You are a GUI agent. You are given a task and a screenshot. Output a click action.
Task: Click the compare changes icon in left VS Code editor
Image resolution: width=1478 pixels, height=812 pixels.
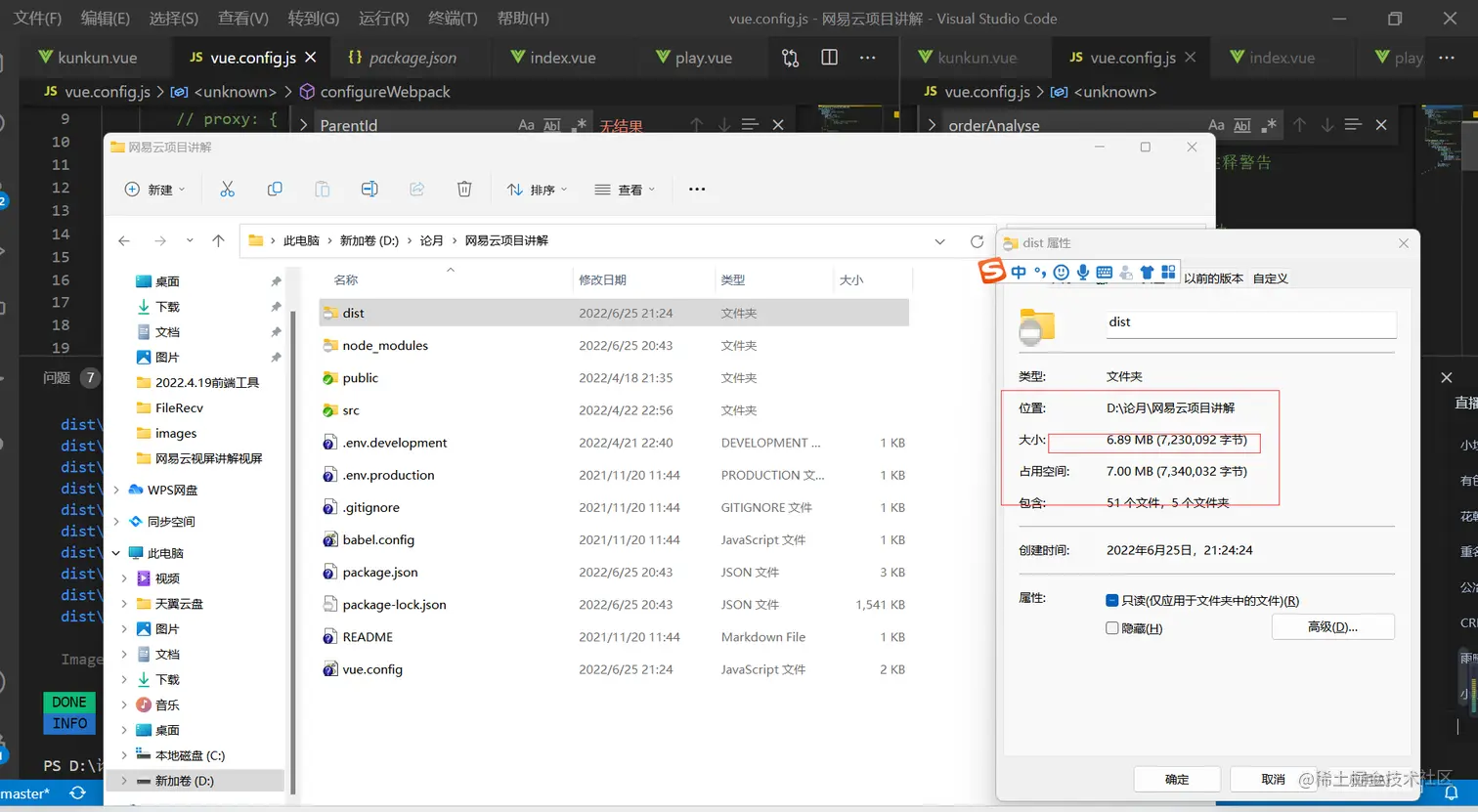(x=791, y=58)
